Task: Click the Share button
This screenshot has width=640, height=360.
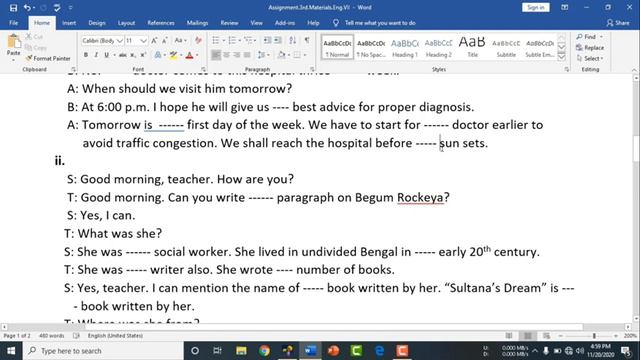Action: click(x=618, y=23)
